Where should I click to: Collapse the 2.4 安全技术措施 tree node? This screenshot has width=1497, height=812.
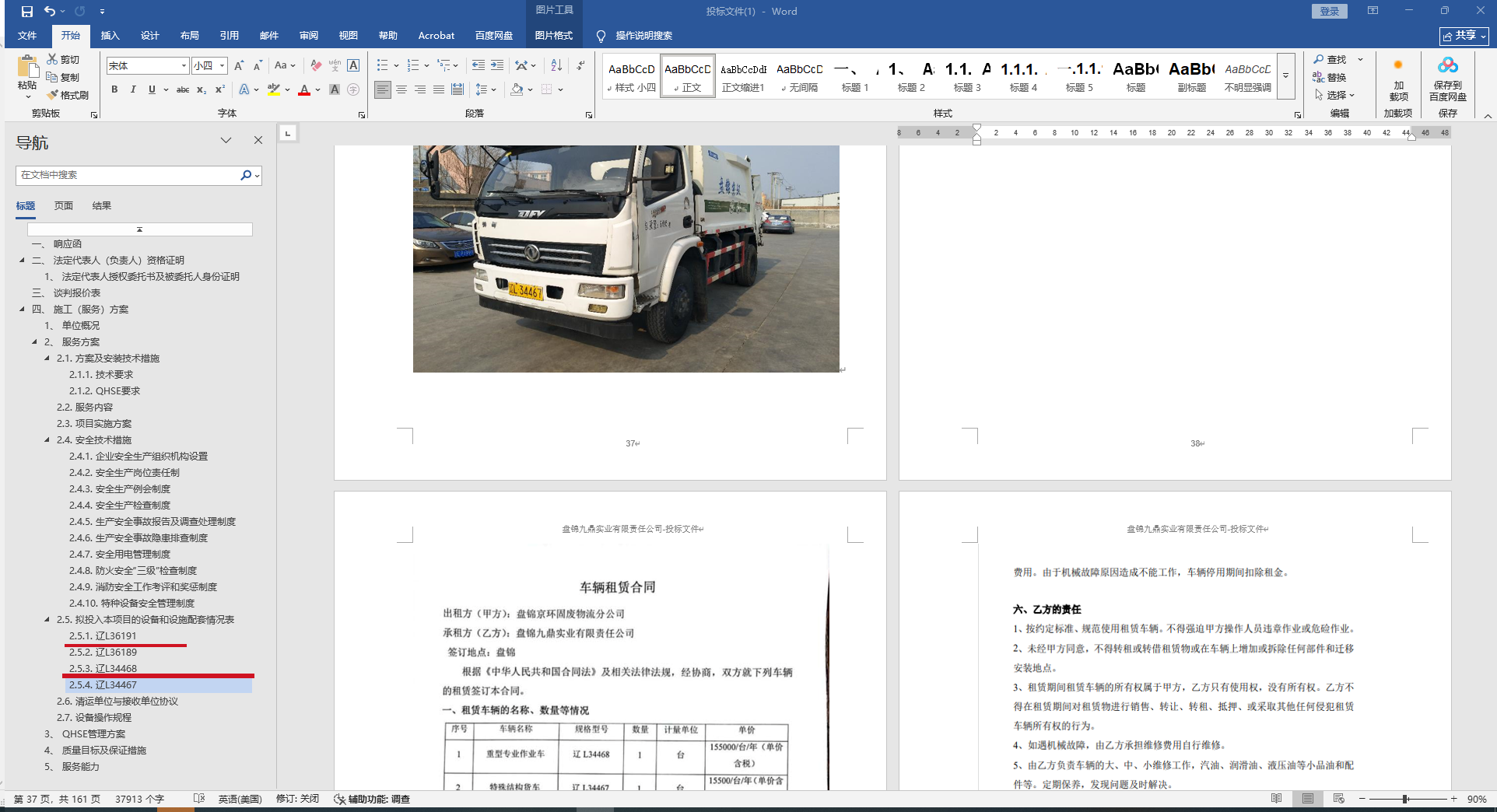pyautogui.click(x=47, y=440)
